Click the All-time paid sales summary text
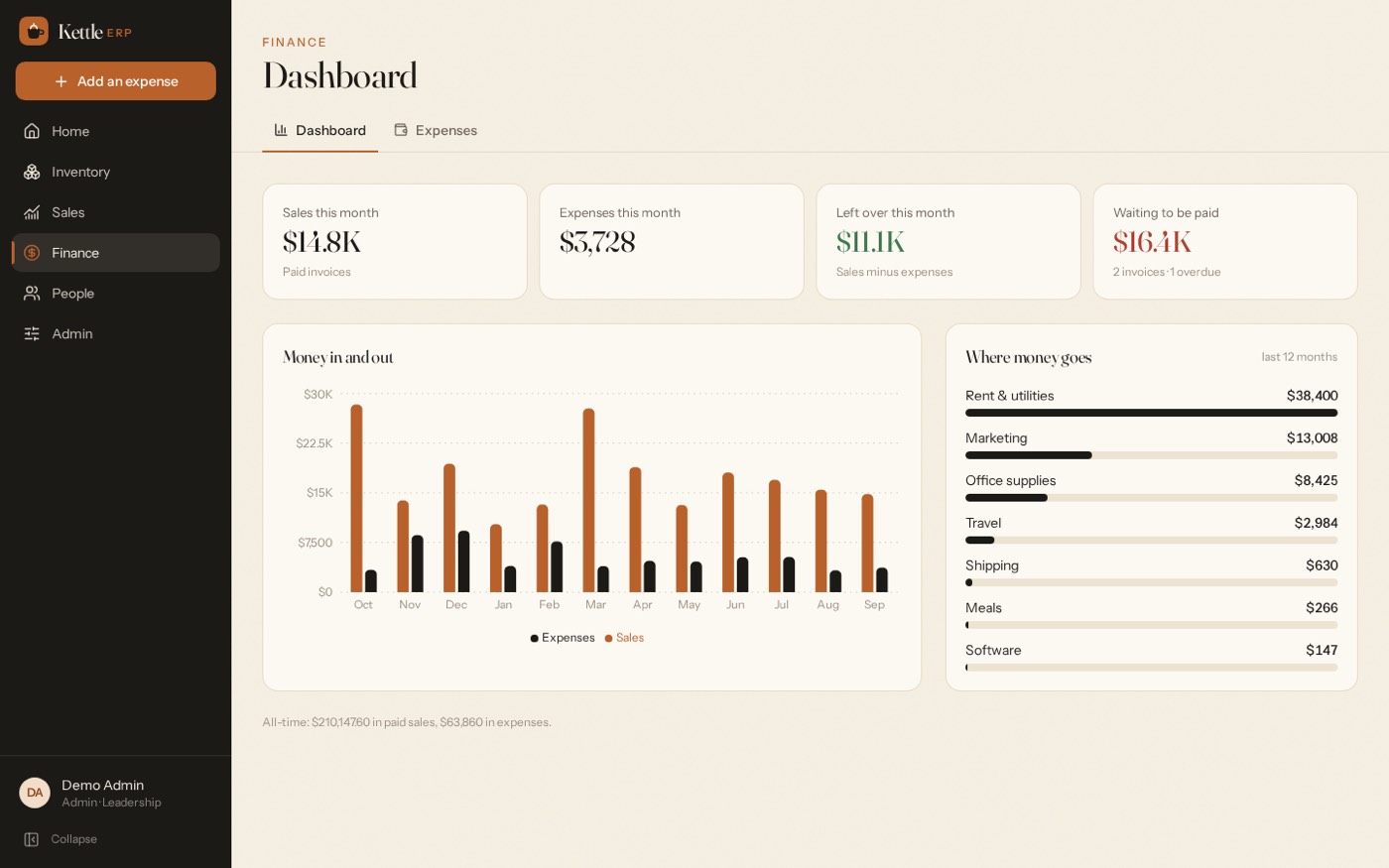The width and height of the screenshot is (1389, 868). (x=407, y=722)
